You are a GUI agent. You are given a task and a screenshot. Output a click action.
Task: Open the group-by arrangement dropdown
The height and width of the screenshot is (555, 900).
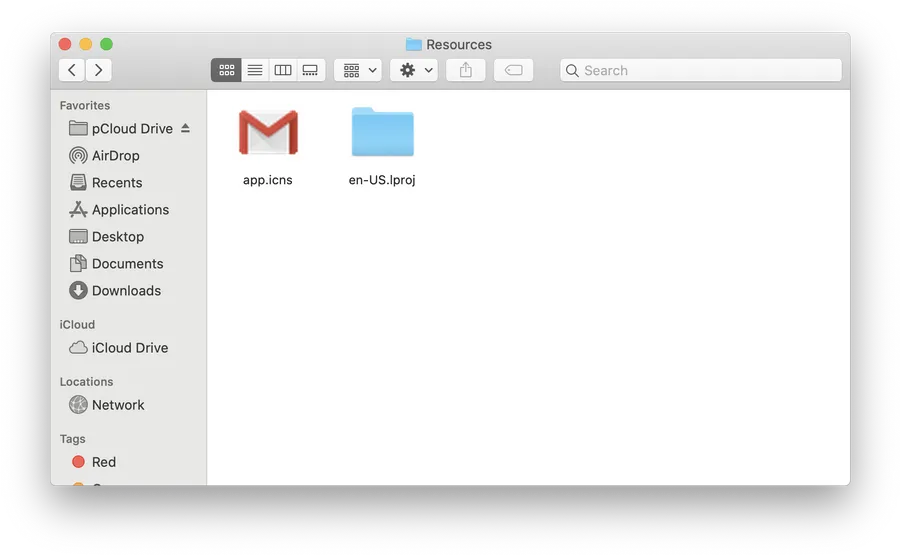358,70
